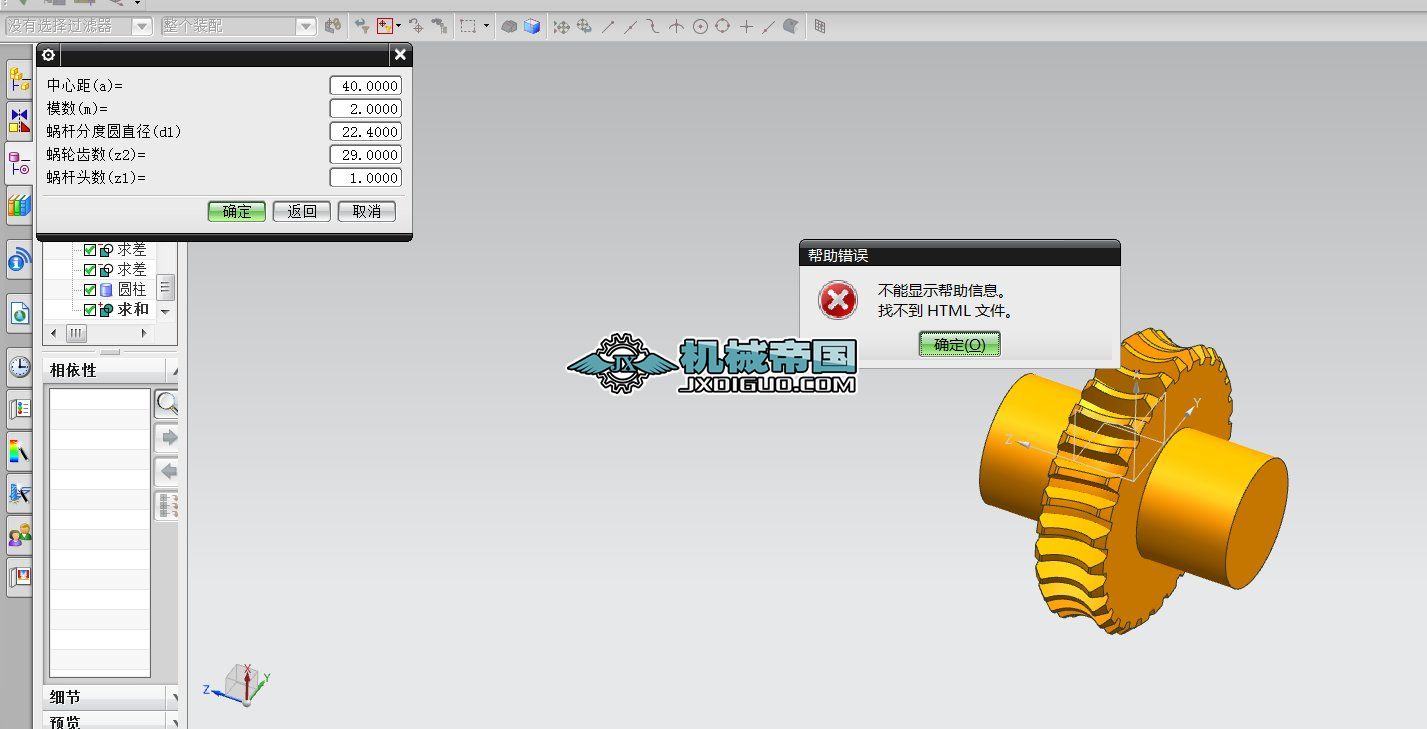Click the blue shaded cube icon

(532, 27)
